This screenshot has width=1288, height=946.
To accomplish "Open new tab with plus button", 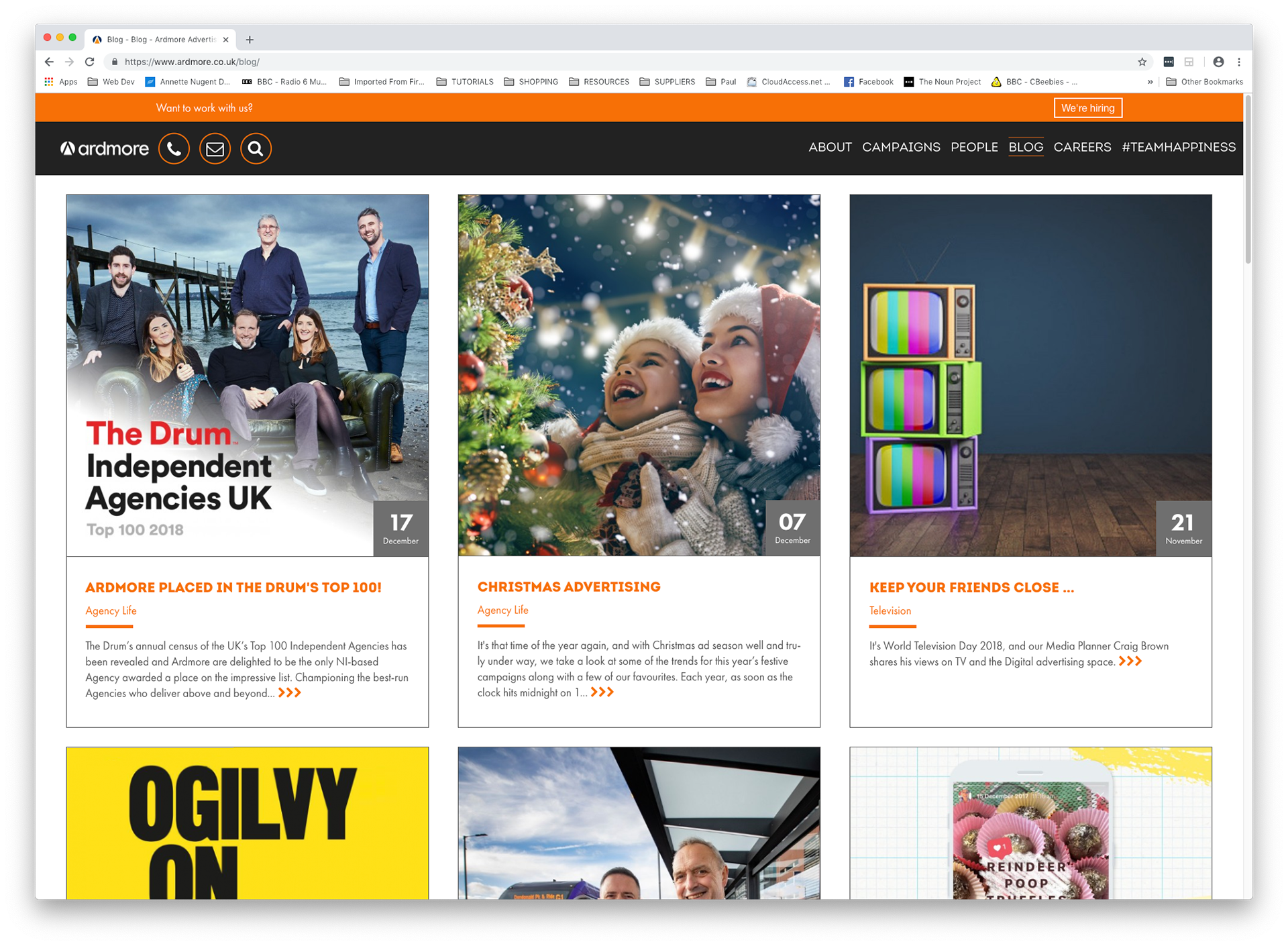I will click(250, 40).
